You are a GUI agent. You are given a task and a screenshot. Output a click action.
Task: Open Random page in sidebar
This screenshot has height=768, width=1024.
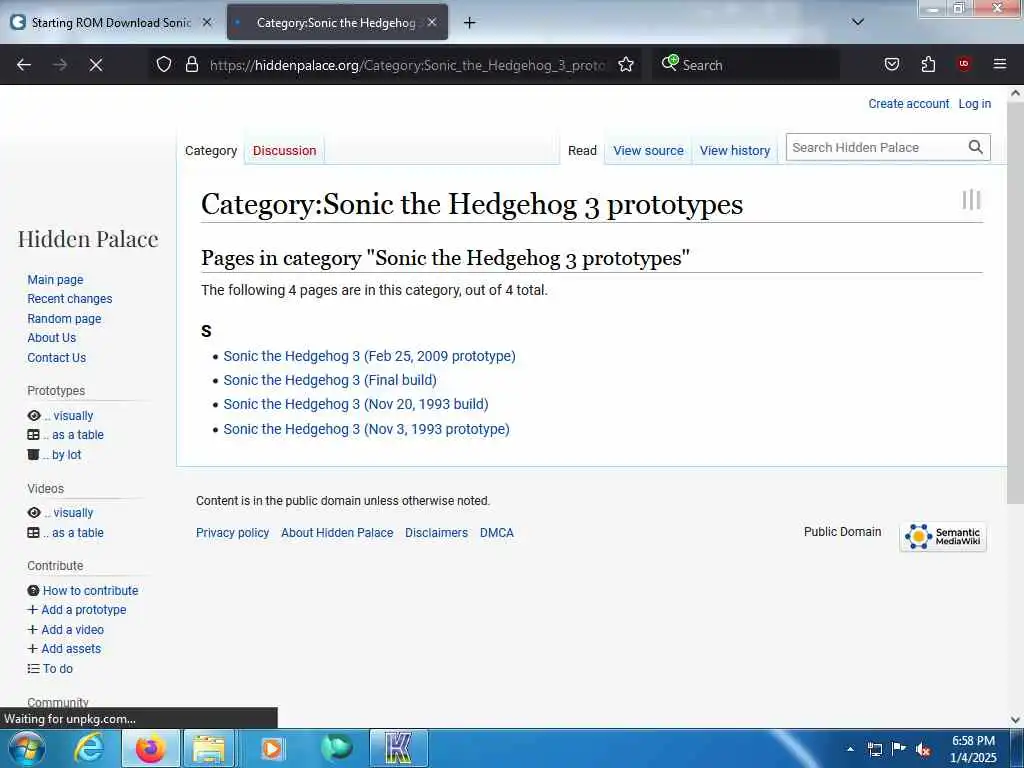point(64,319)
